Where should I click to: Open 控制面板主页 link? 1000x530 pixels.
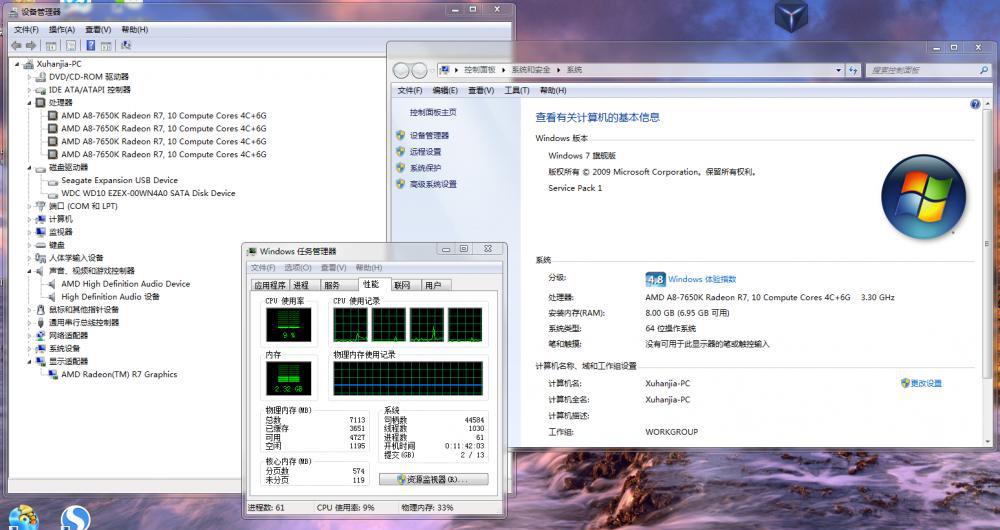tap(433, 112)
